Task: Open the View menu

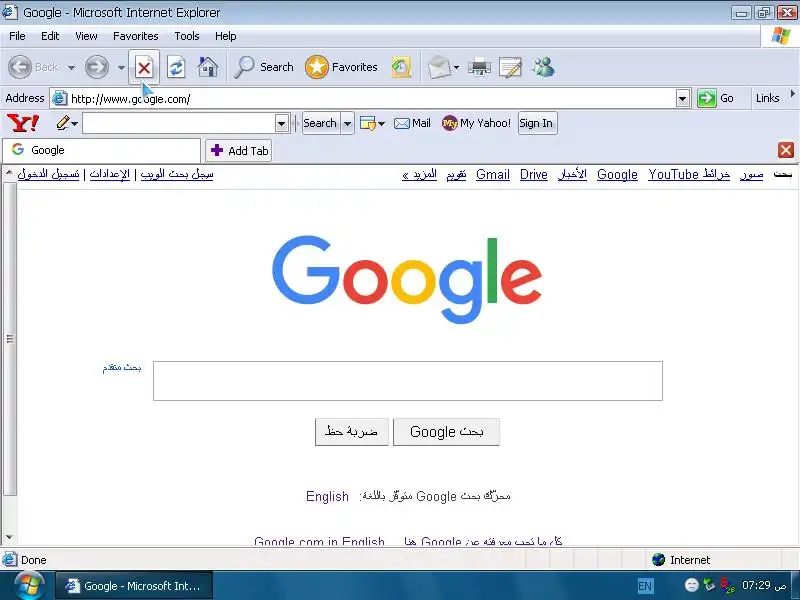Action: click(x=86, y=36)
